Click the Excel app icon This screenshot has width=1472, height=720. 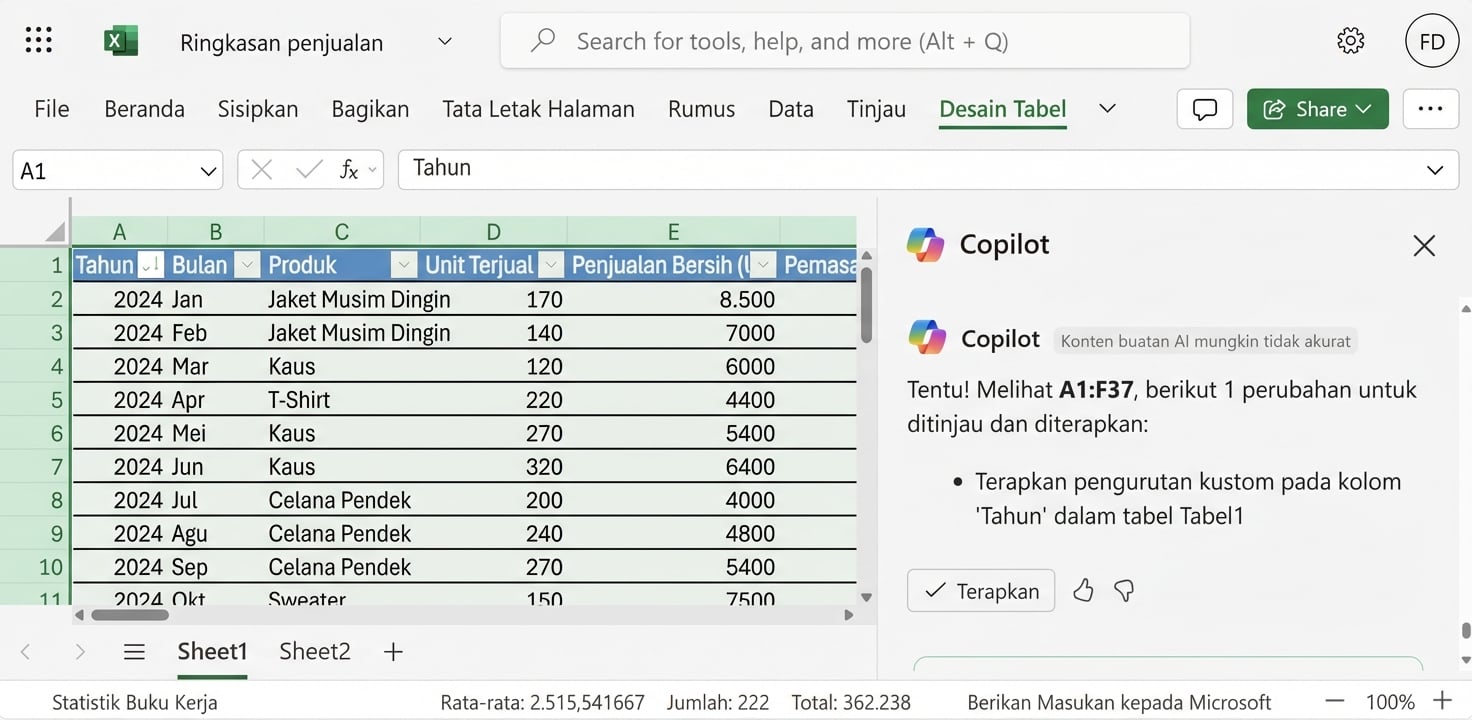point(120,40)
